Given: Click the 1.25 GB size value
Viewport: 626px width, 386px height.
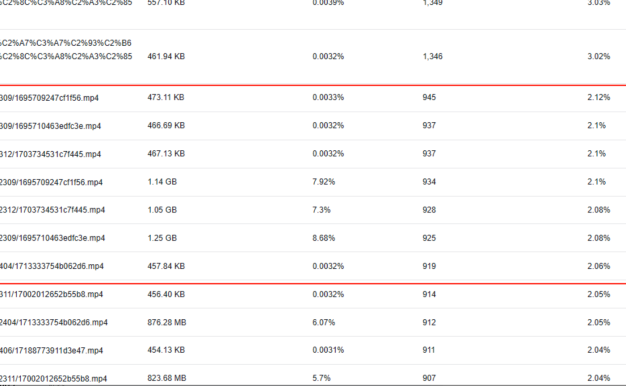Looking at the screenshot, I should pos(162,238).
